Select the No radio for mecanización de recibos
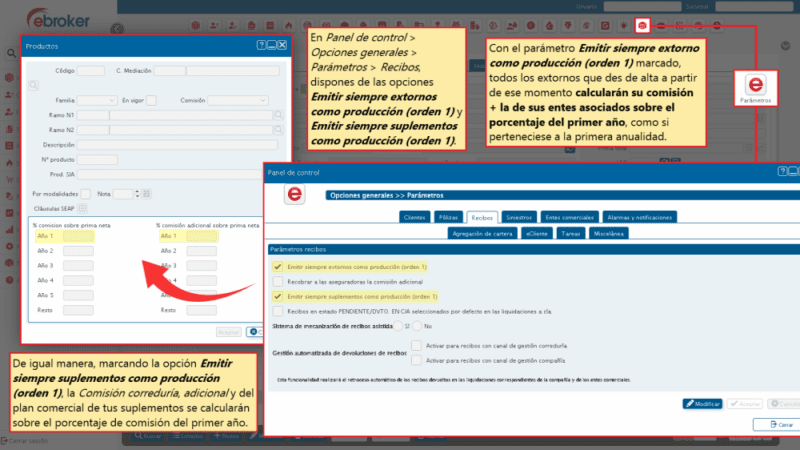 click(x=418, y=326)
